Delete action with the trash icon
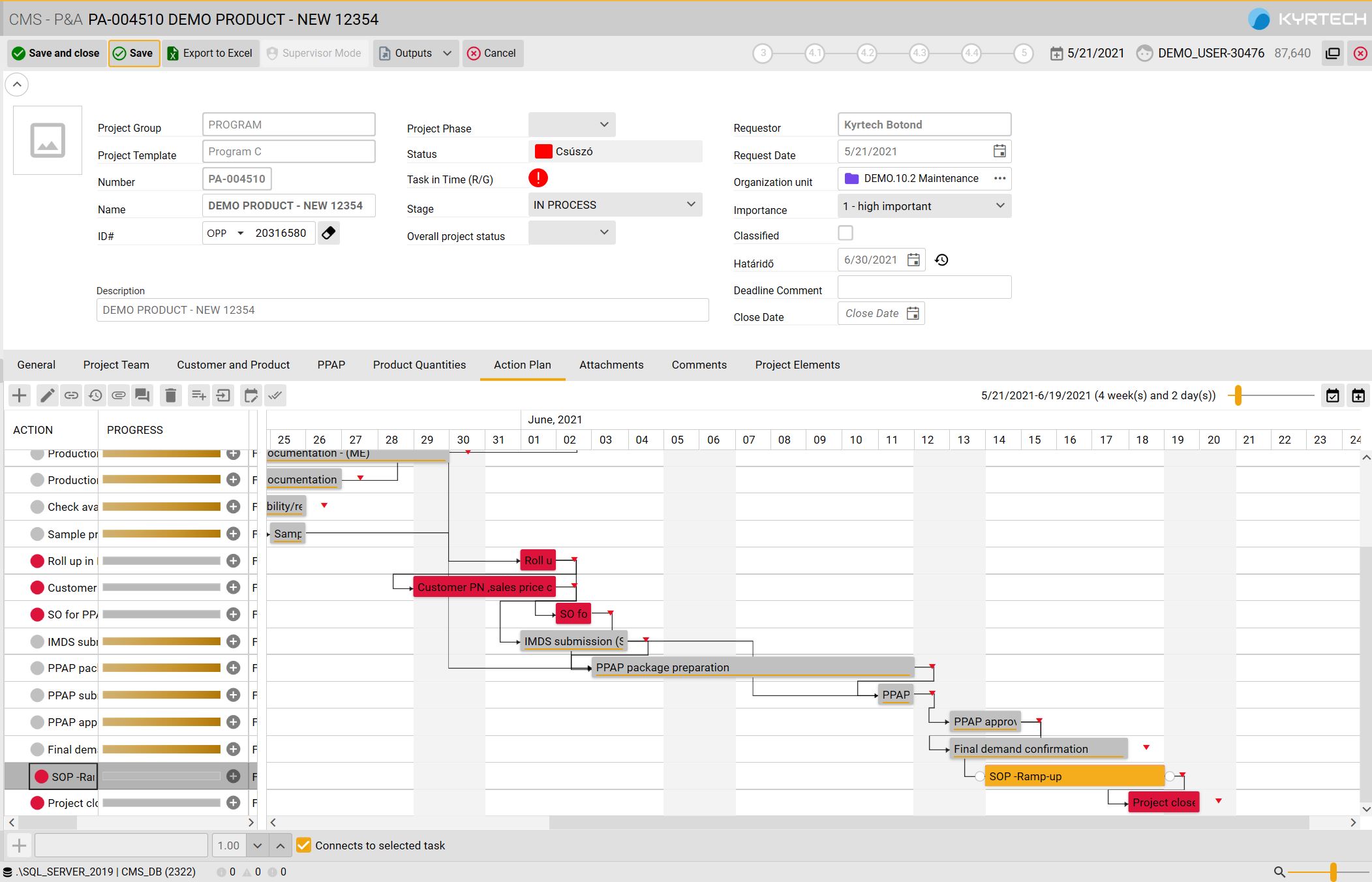The image size is (1372, 882). click(x=170, y=395)
